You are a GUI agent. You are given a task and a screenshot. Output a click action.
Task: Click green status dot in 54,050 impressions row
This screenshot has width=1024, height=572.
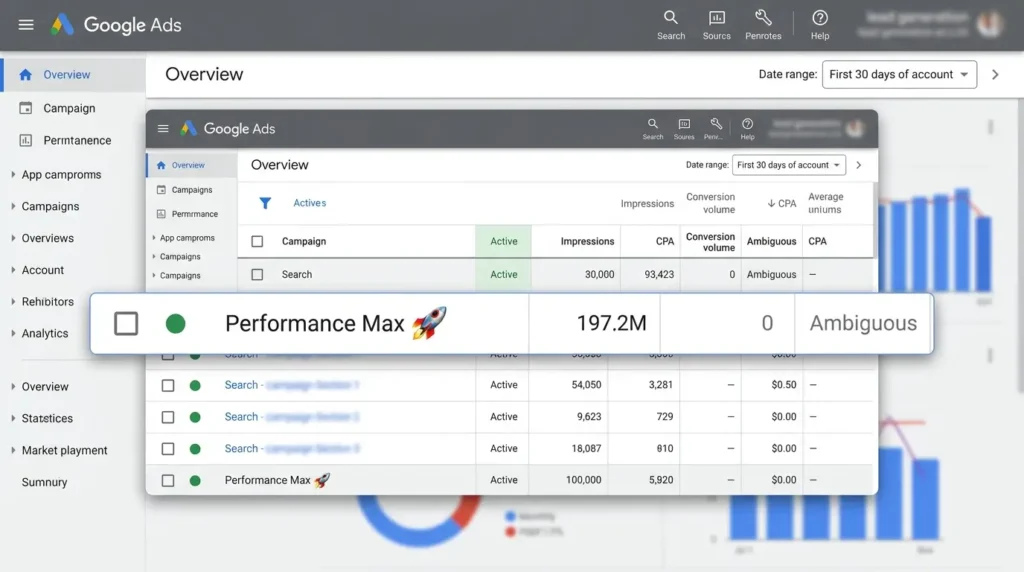pos(195,385)
